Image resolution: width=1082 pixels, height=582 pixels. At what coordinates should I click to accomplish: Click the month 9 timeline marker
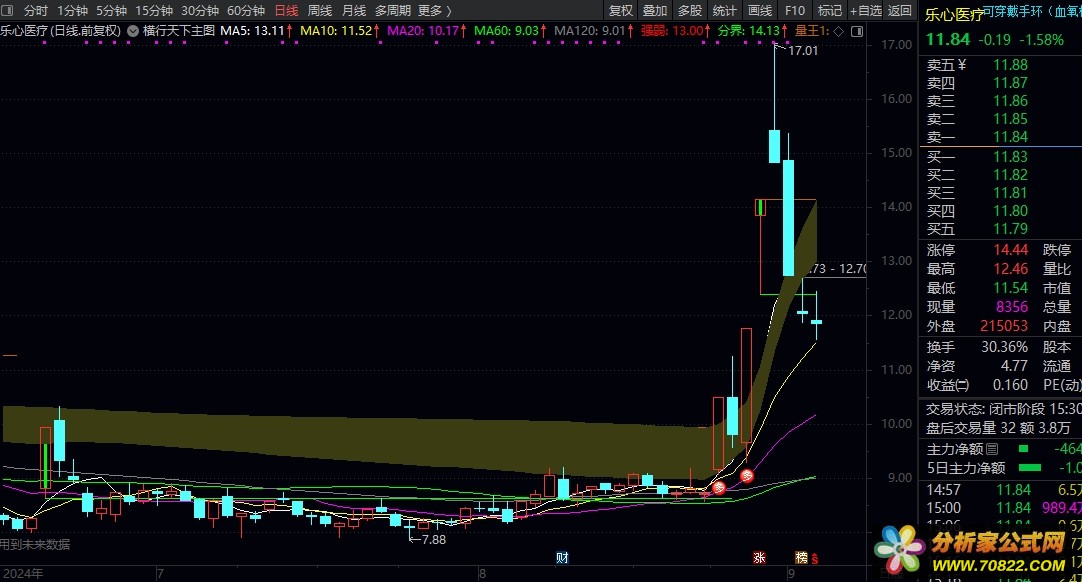click(x=791, y=574)
